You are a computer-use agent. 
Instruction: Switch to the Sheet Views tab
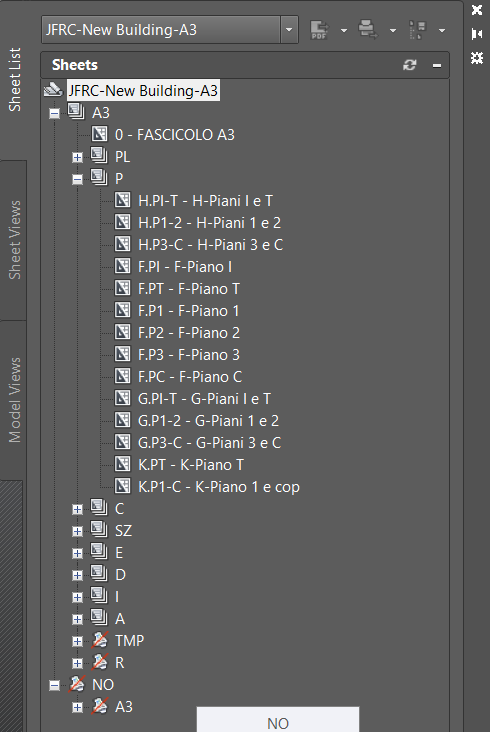coord(14,240)
